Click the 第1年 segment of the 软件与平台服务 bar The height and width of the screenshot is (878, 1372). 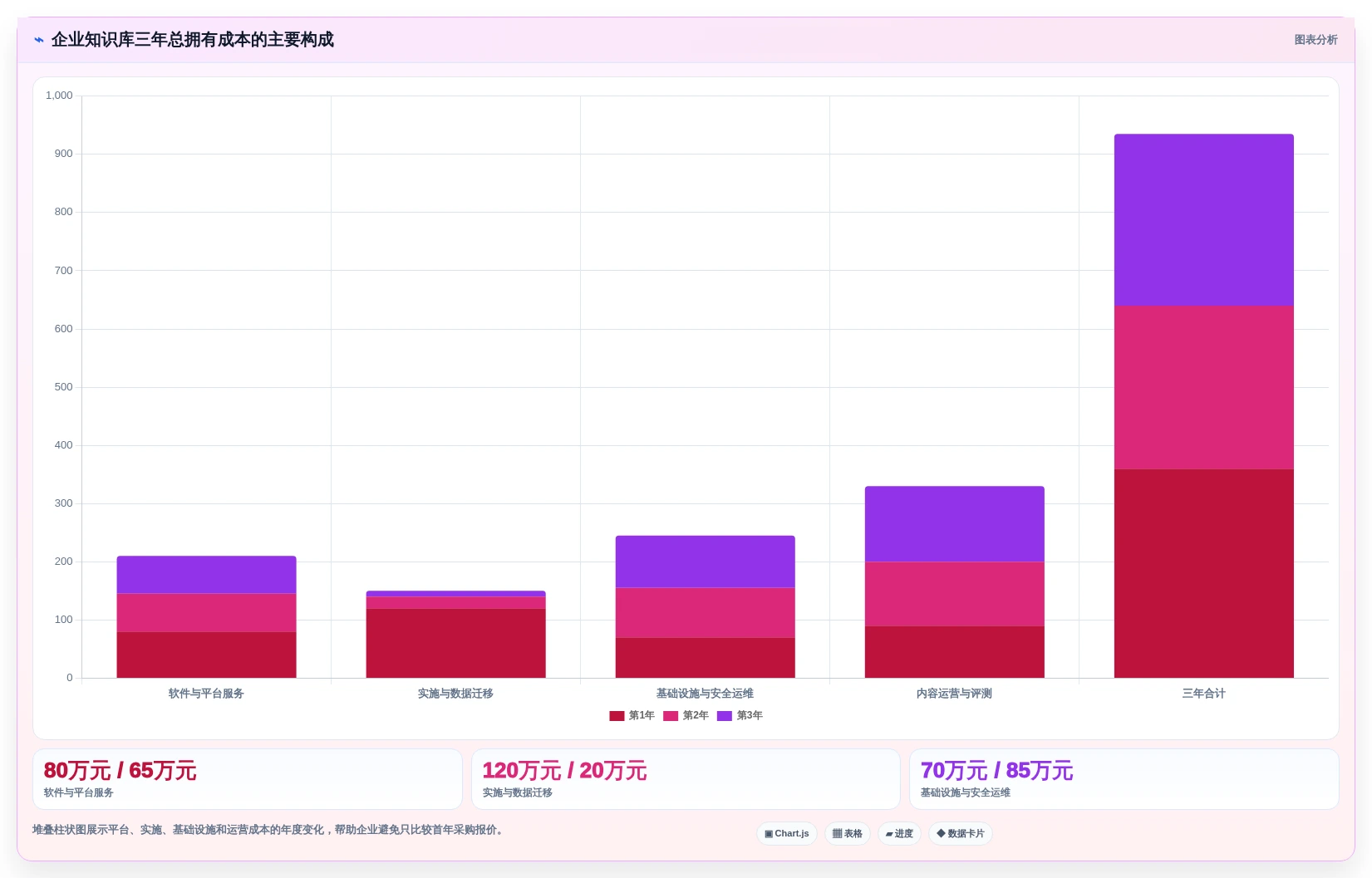(206, 655)
